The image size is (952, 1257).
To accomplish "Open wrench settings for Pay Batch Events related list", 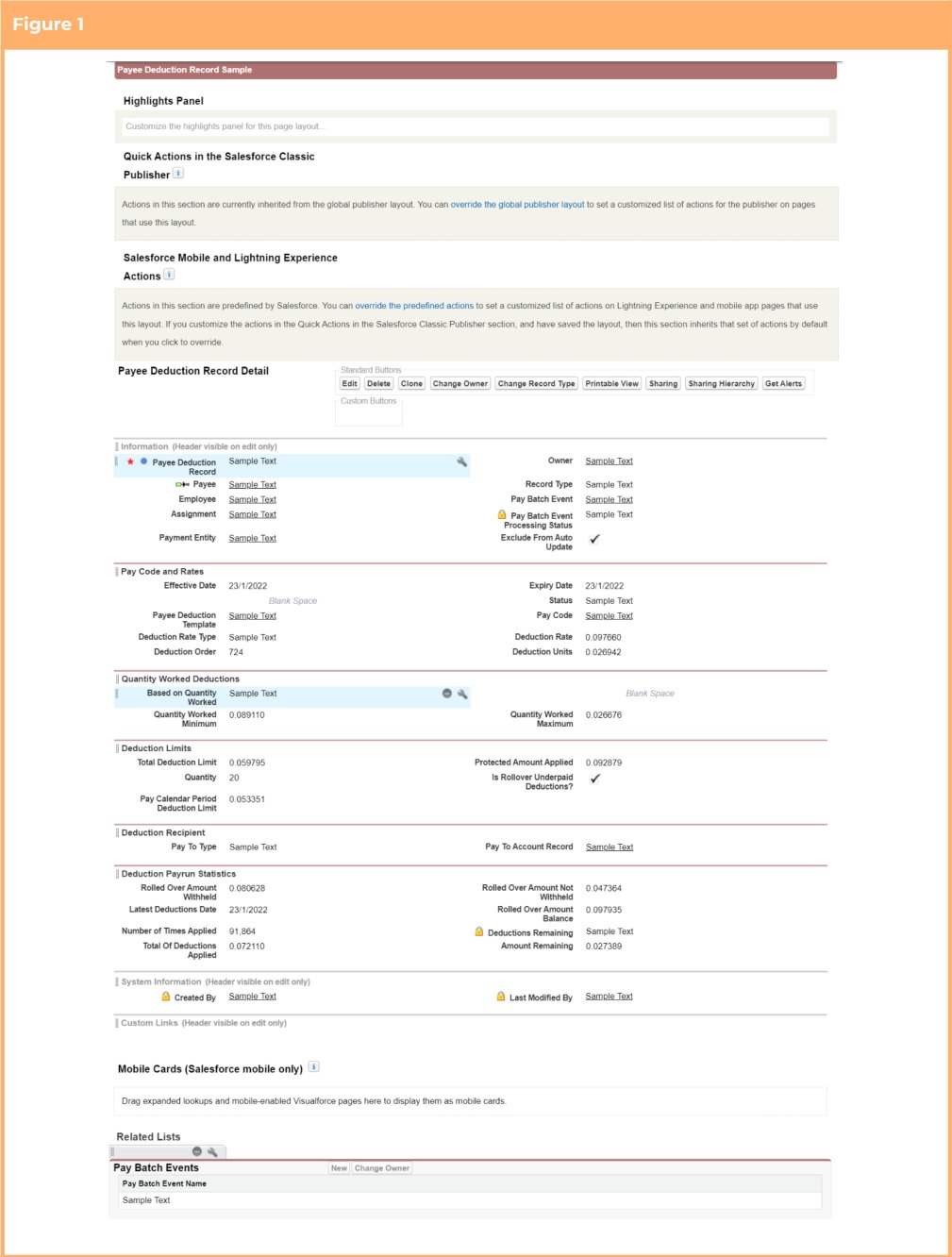I will pyautogui.click(x=212, y=1151).
